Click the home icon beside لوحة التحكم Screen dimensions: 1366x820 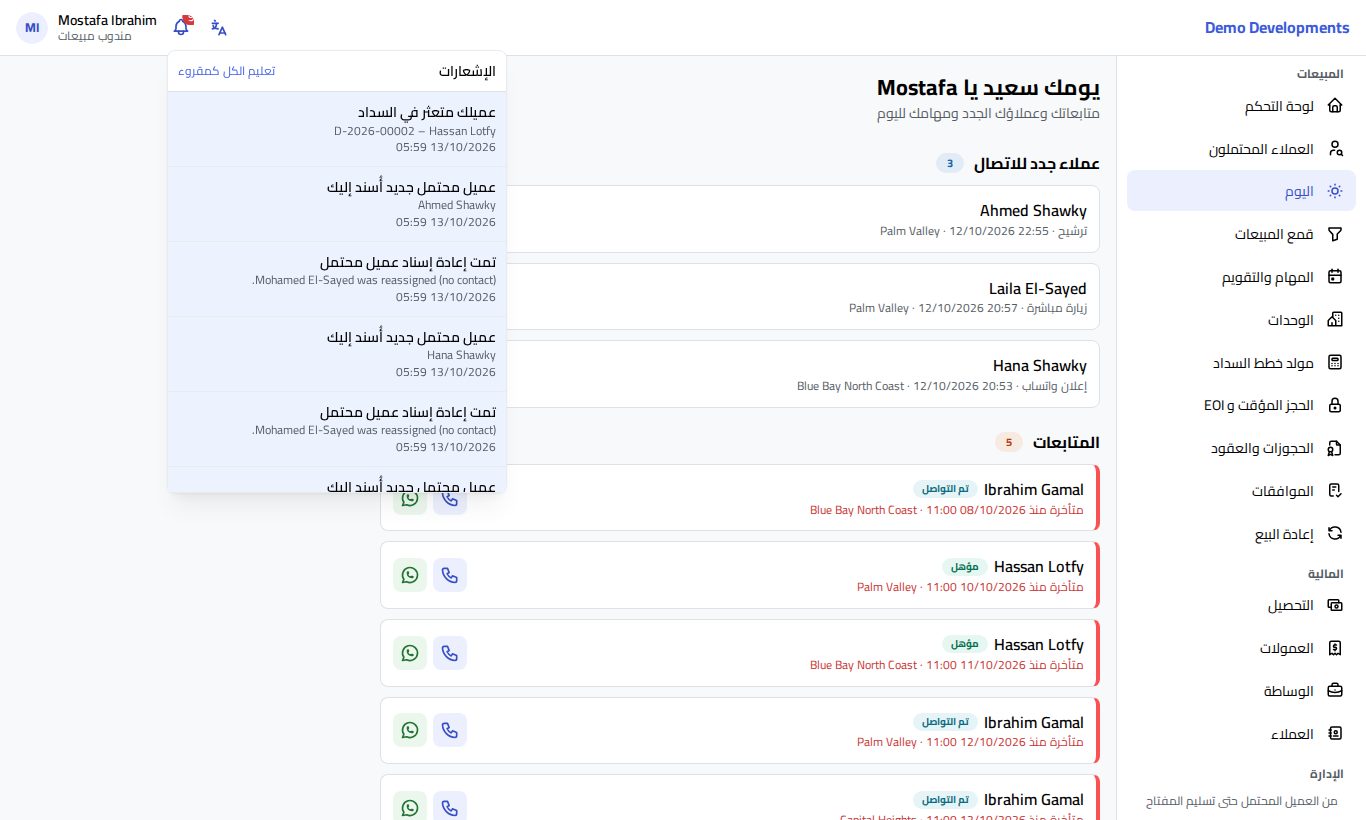(1334, 106)
